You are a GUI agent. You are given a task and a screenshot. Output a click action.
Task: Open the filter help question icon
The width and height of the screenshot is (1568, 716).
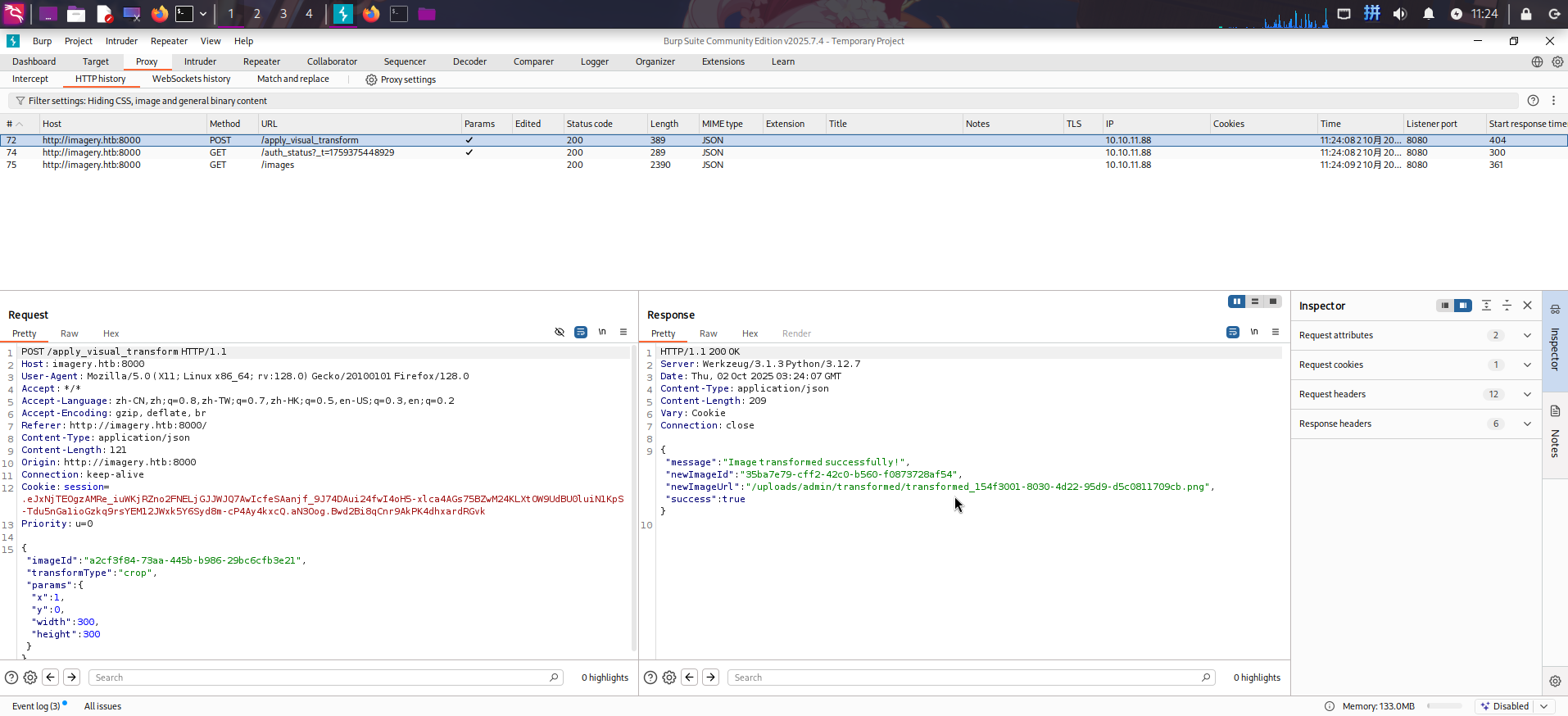(1533, 101)
